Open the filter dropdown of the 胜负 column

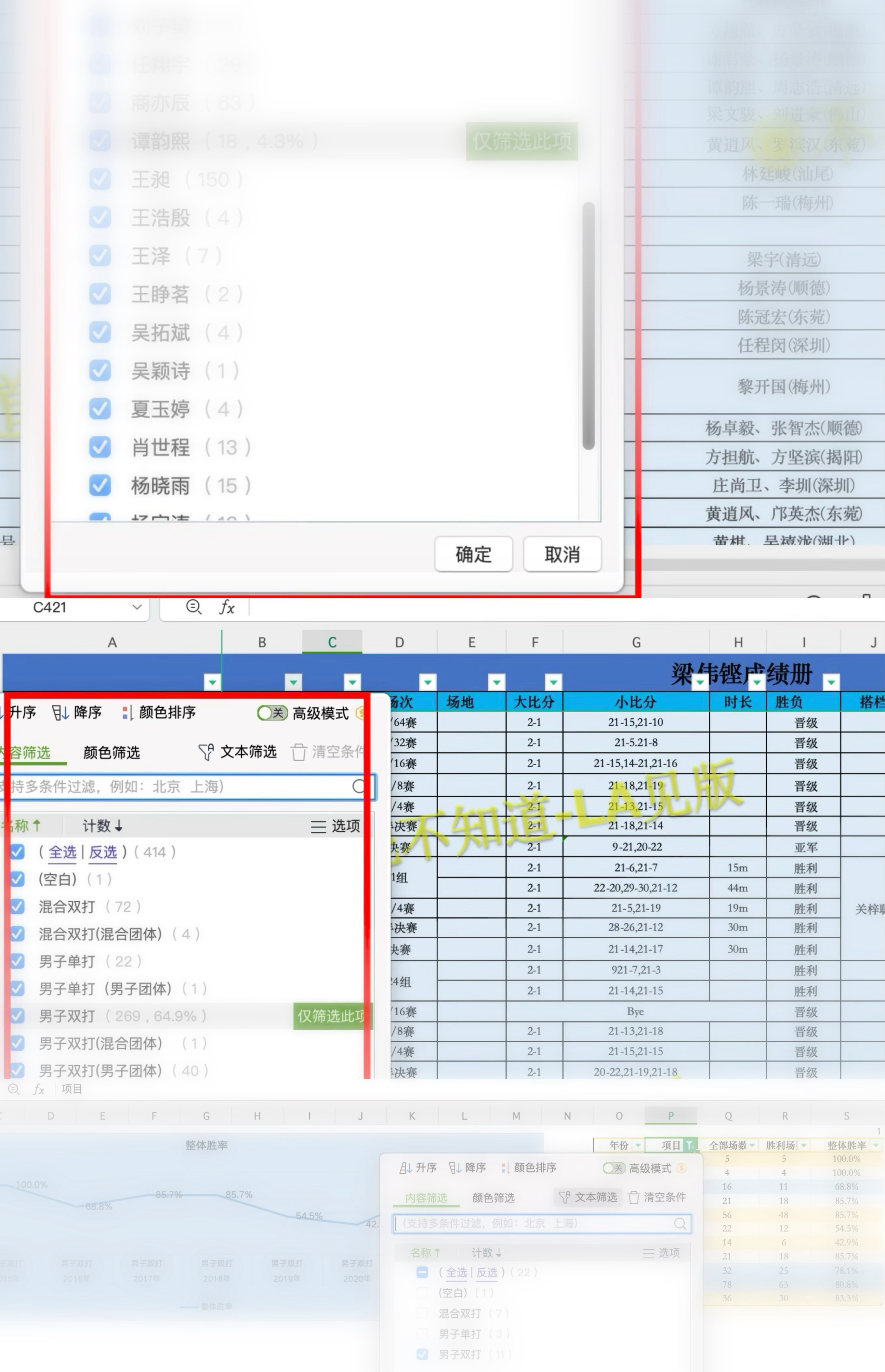click(x=831, y=682)
